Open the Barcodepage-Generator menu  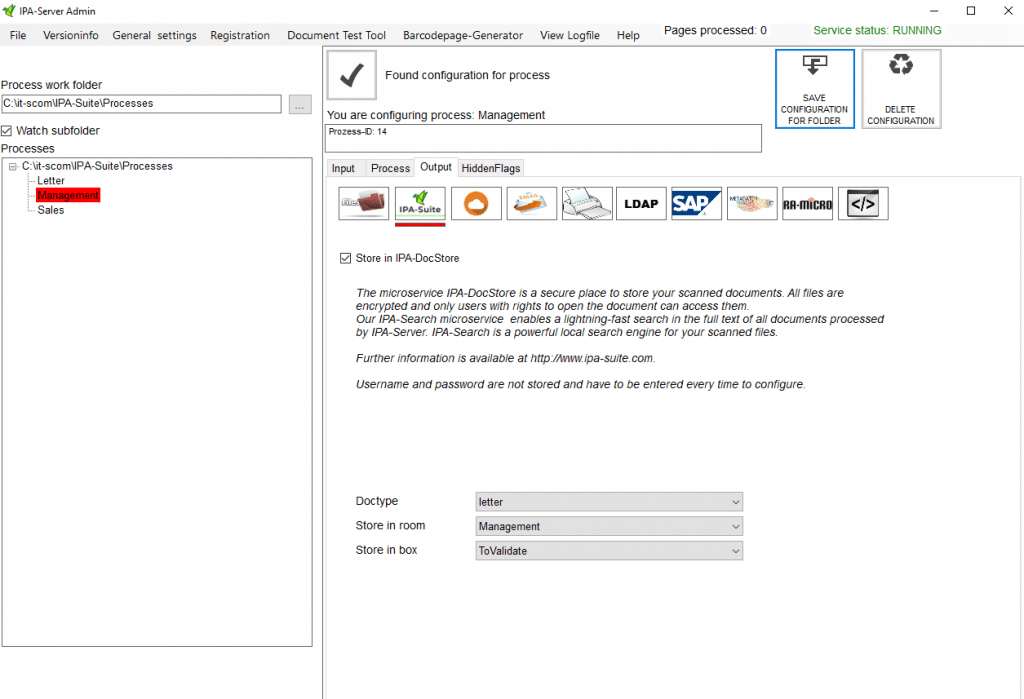pyautogui.click(x=462, y=35)
